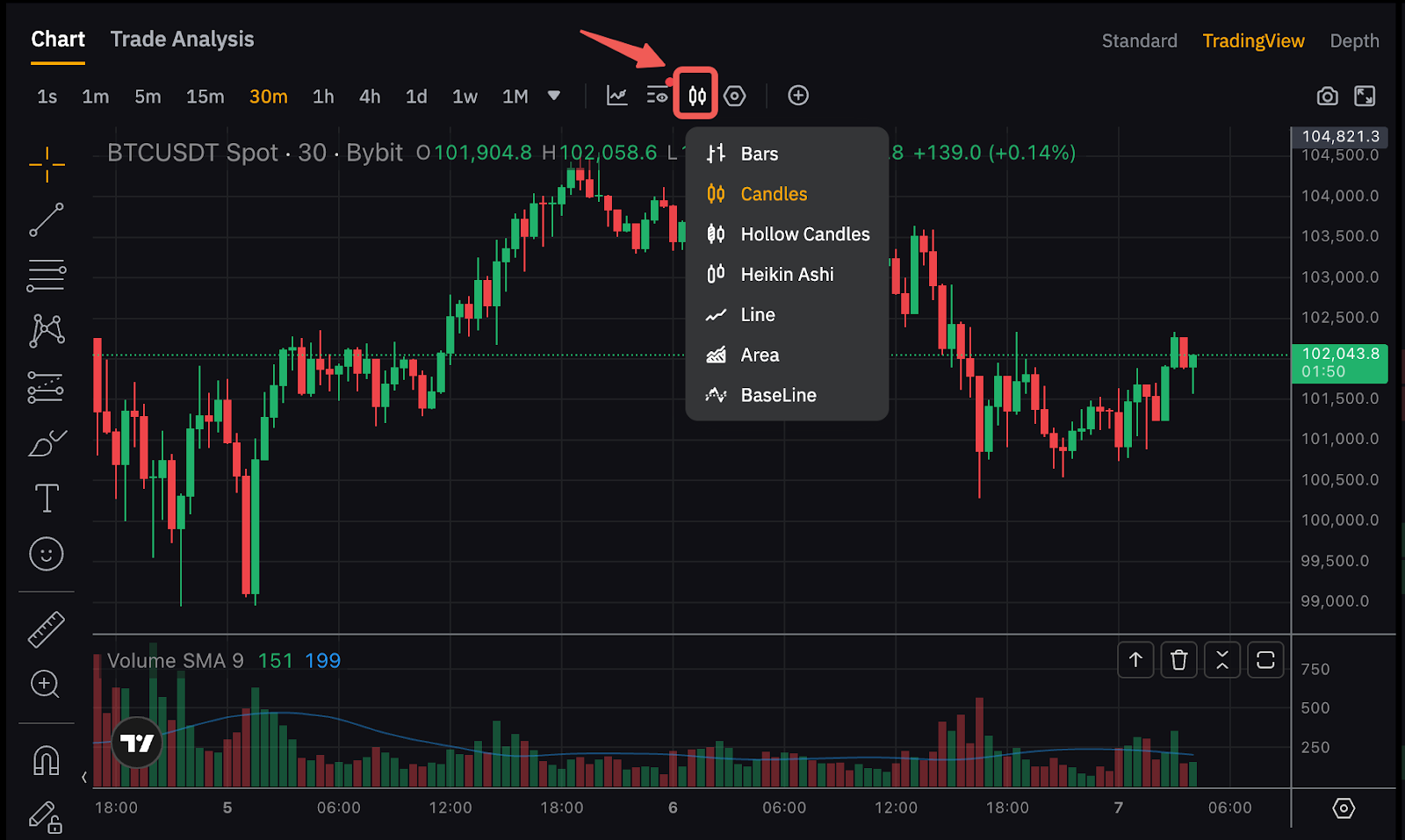Expand the more timeframes dropdown arrow
1405x840 pixels.
554,96
